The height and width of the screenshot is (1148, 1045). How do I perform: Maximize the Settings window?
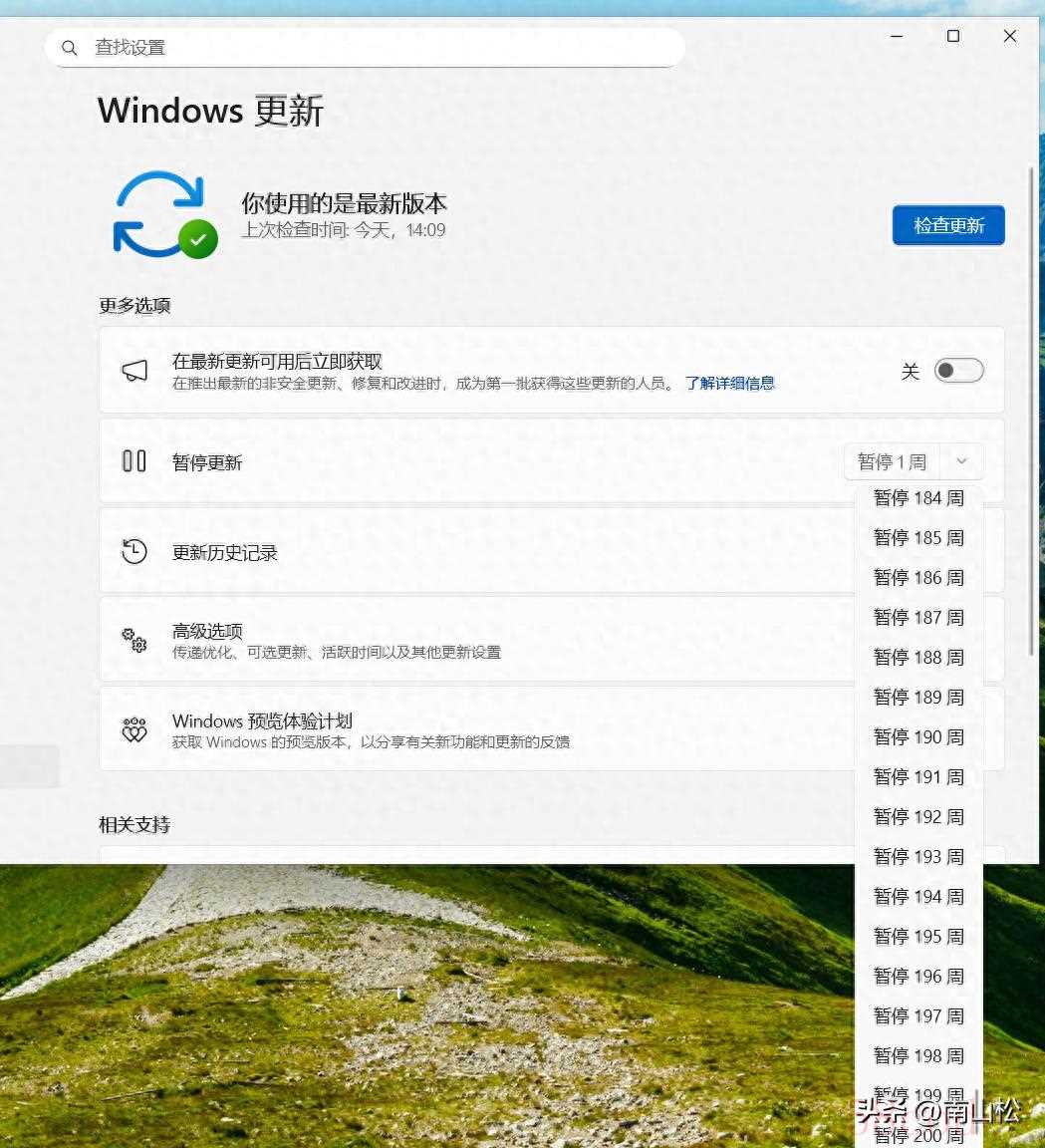pyautogui.click(x=952, y=36)
